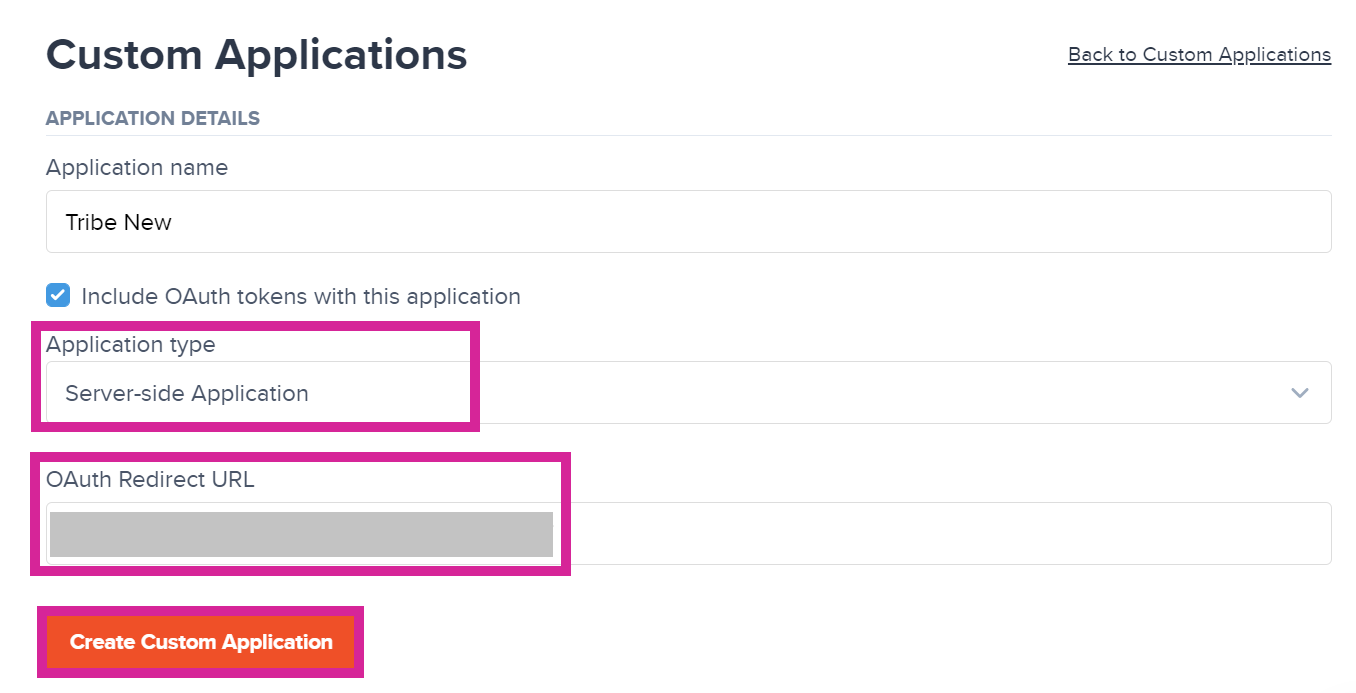
Task: Click the APPLICATION DETAILS section header
Action: point(153,119)
